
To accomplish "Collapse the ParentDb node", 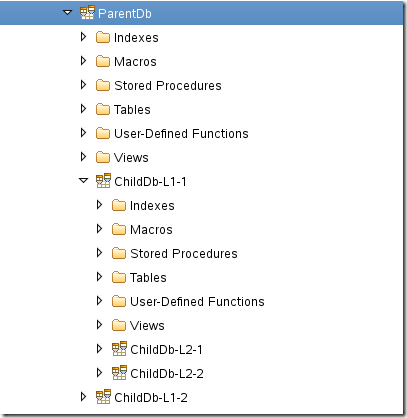I will (68, 13).
